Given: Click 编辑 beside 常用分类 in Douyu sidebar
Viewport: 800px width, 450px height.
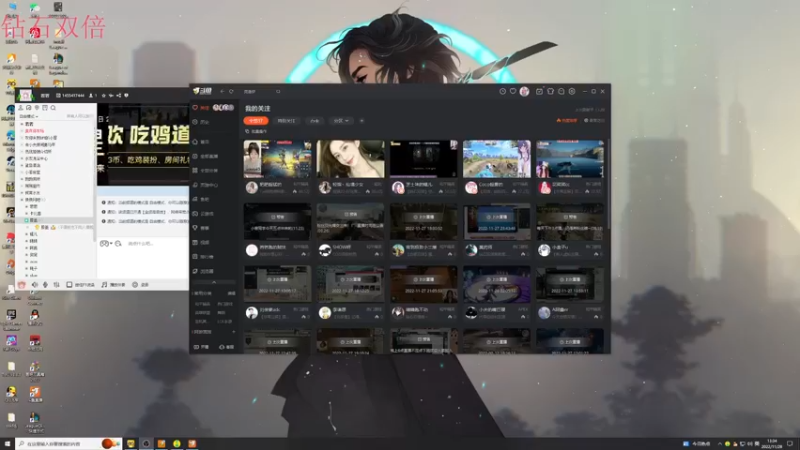Looking at the screenshot, I should (231, 293).
